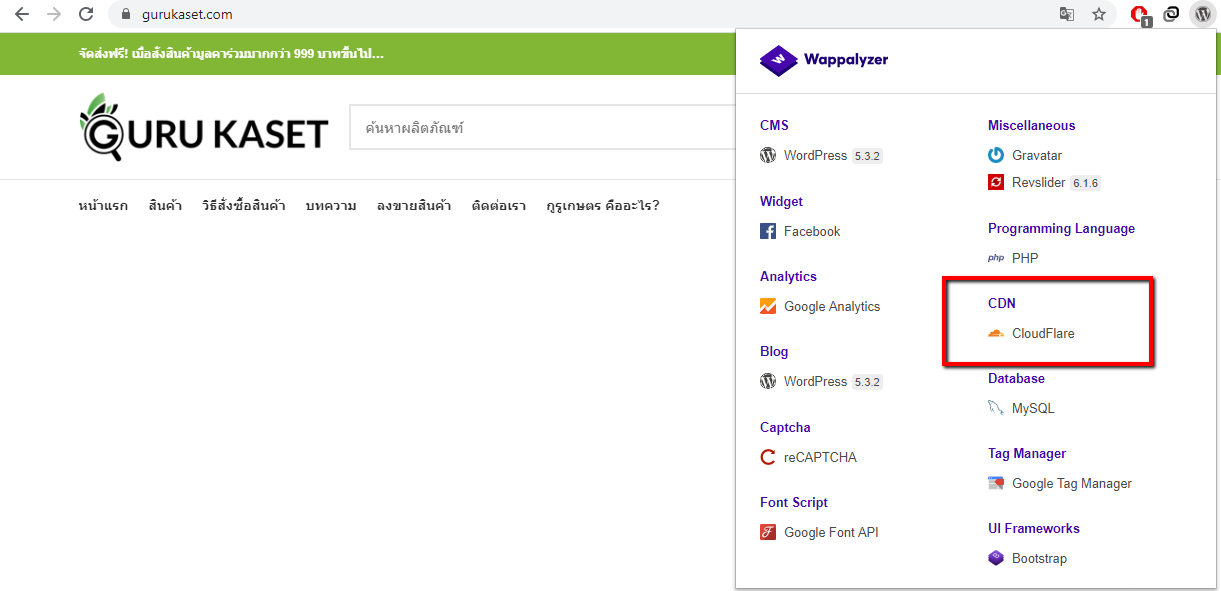Open the Google Font API text link
This screenshot has width=1221, height=591.
(831, 533)
